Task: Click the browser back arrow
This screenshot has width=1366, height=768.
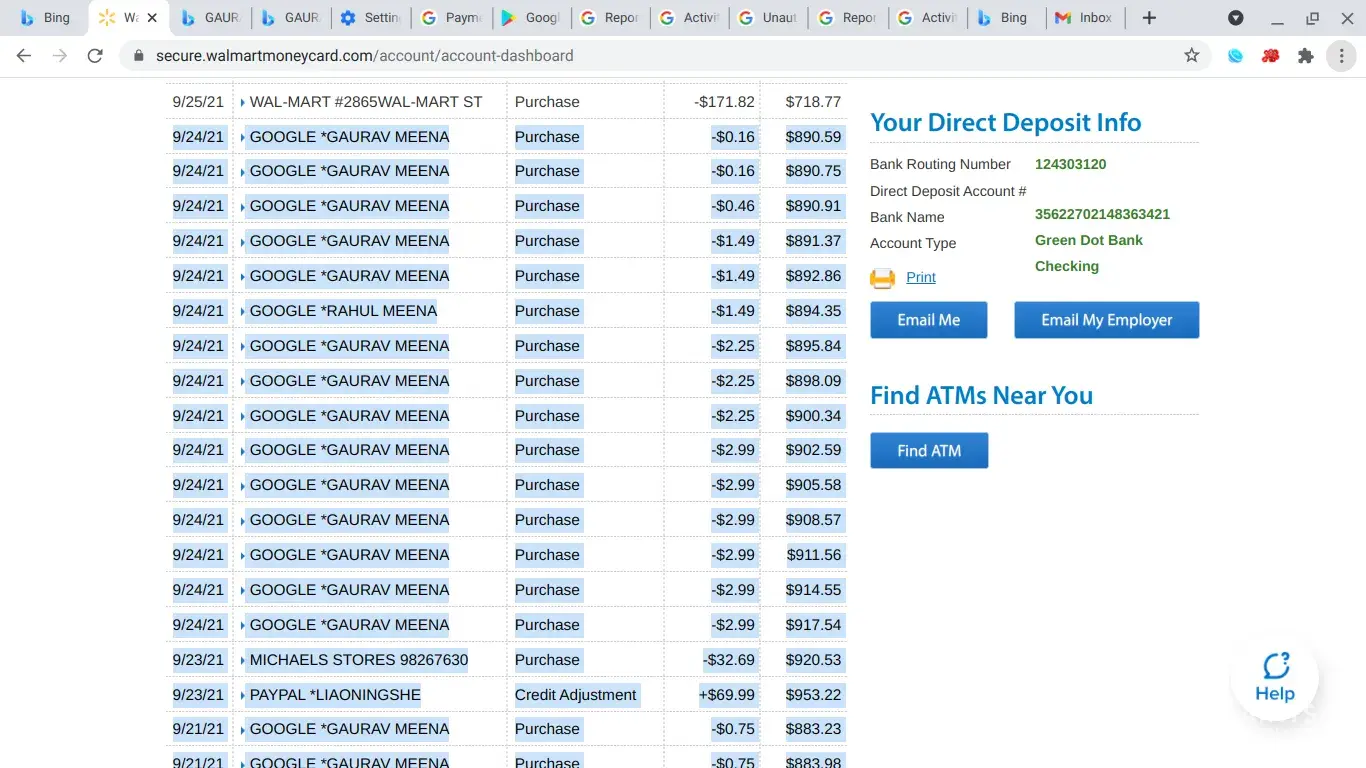Action: click(x=24, y=56)
